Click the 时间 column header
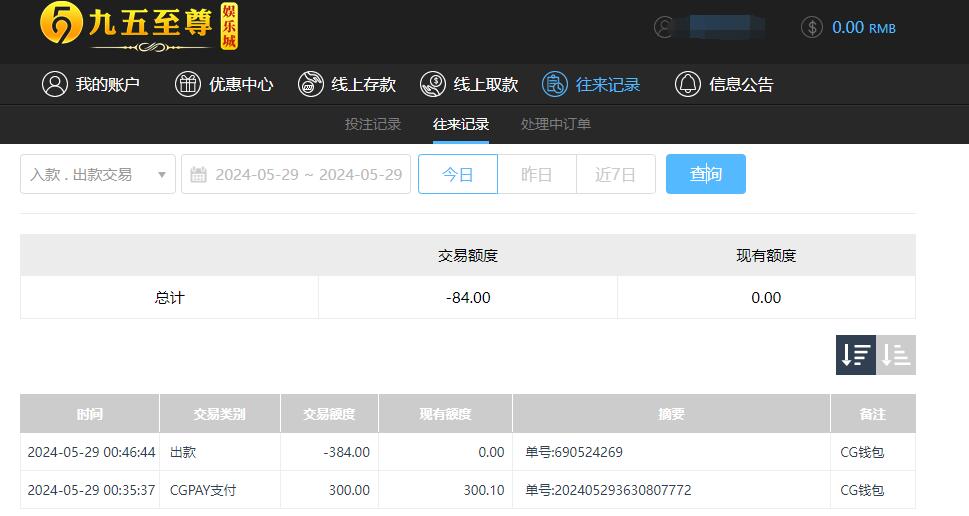Image resolution: width=969 pixels, height=516 pixels. tap(90, 413)
